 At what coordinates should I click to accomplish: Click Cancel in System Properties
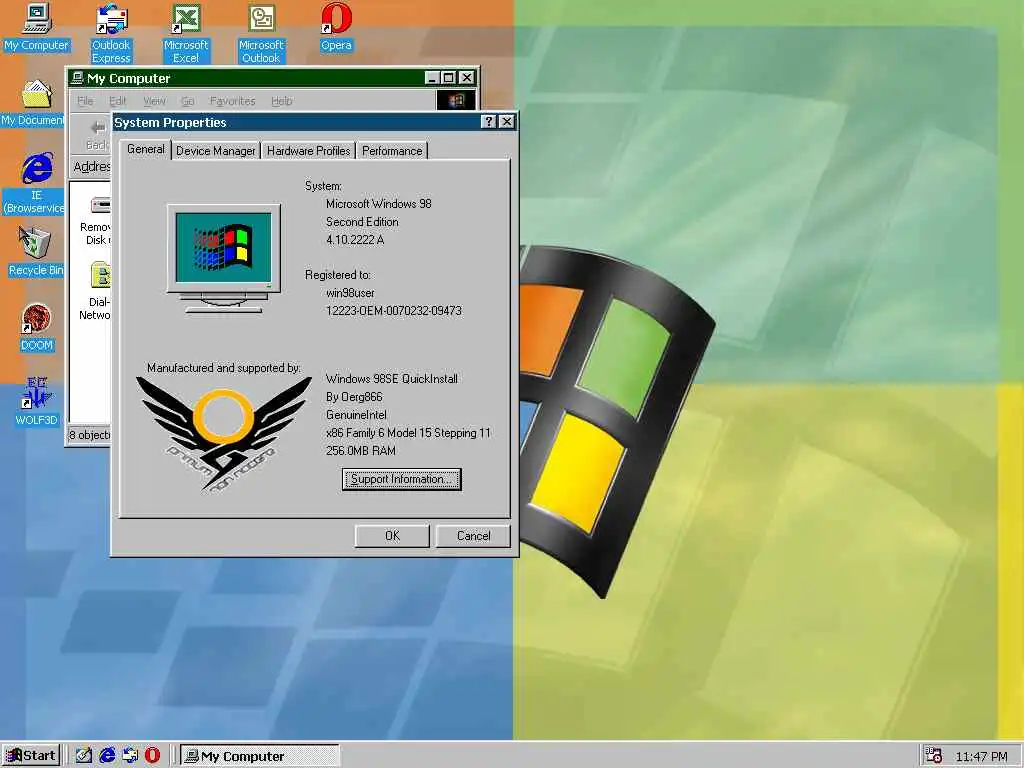(x=473, y=536)
